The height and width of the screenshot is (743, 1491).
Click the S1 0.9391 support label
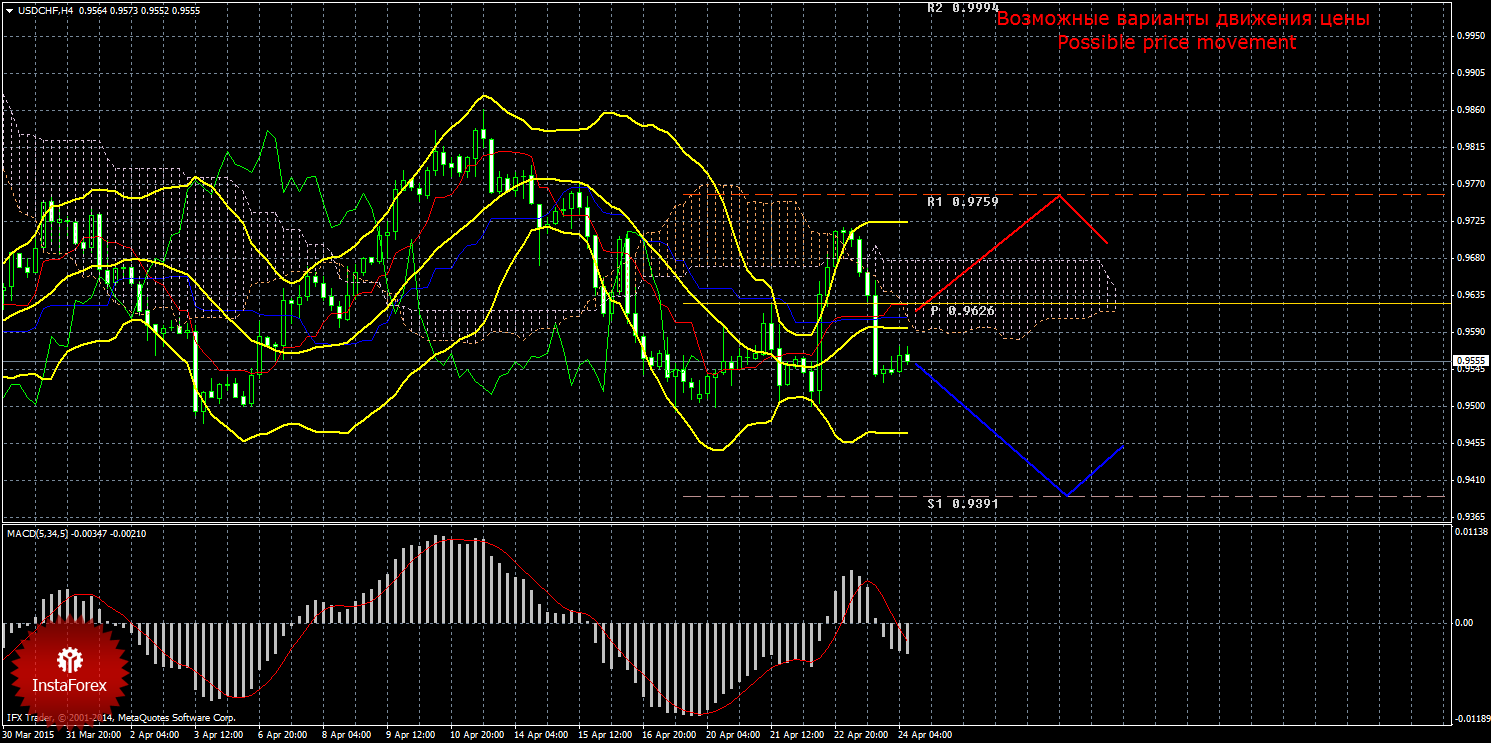[x=961, y=504]
